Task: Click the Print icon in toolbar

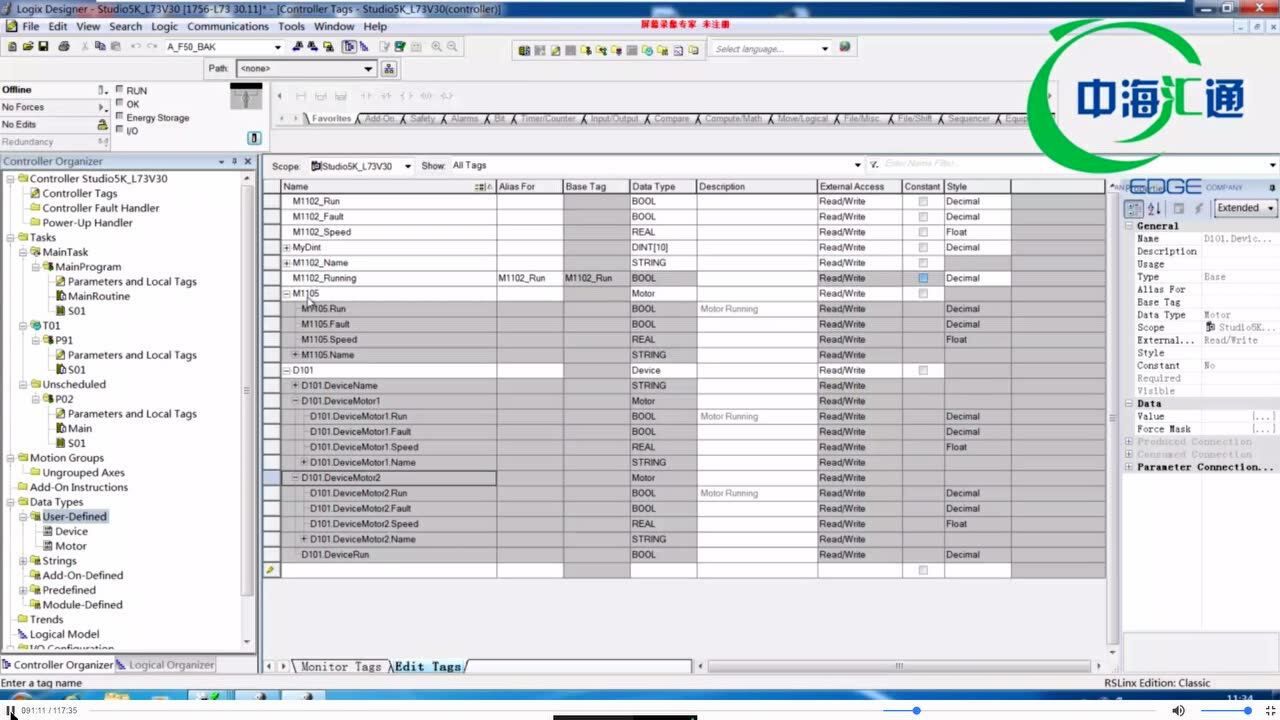Action: point(64,47)
